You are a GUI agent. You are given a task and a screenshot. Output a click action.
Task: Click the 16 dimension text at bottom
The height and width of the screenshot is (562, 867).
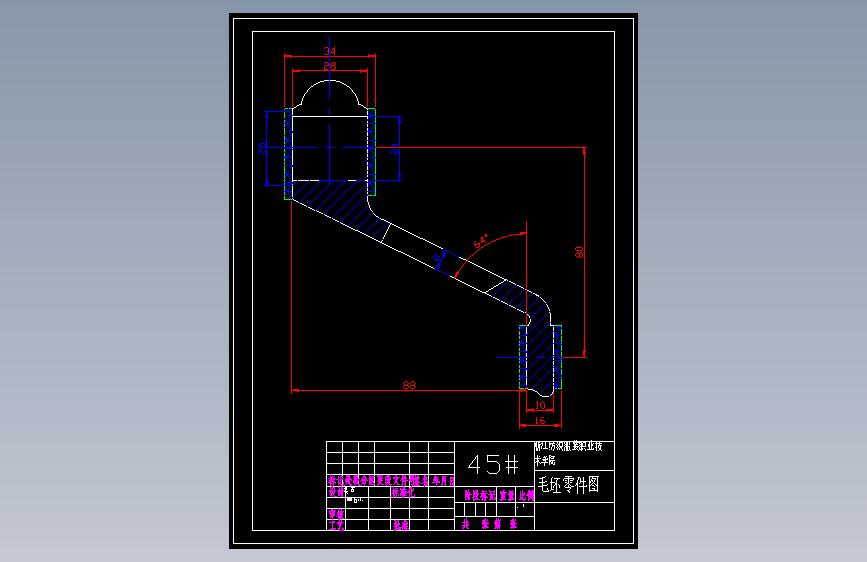[540, 420]
